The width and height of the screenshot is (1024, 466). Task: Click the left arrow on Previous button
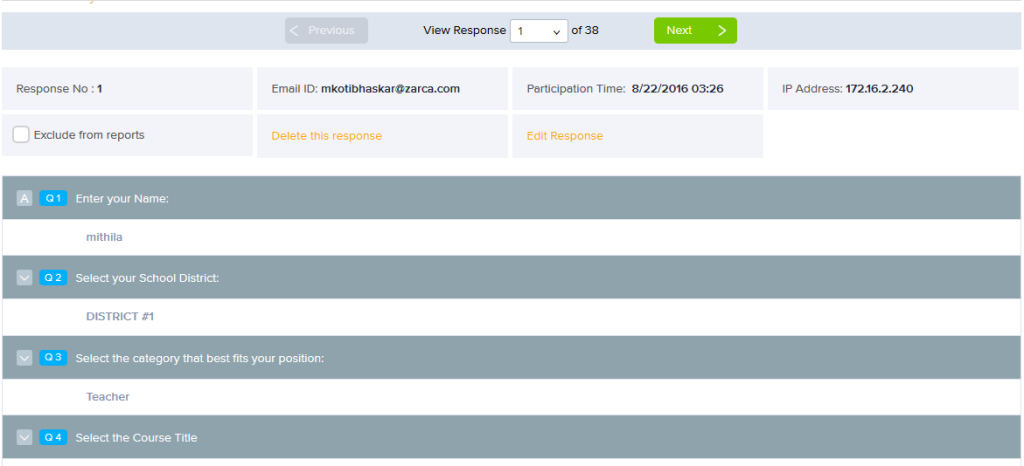[295, 31]
